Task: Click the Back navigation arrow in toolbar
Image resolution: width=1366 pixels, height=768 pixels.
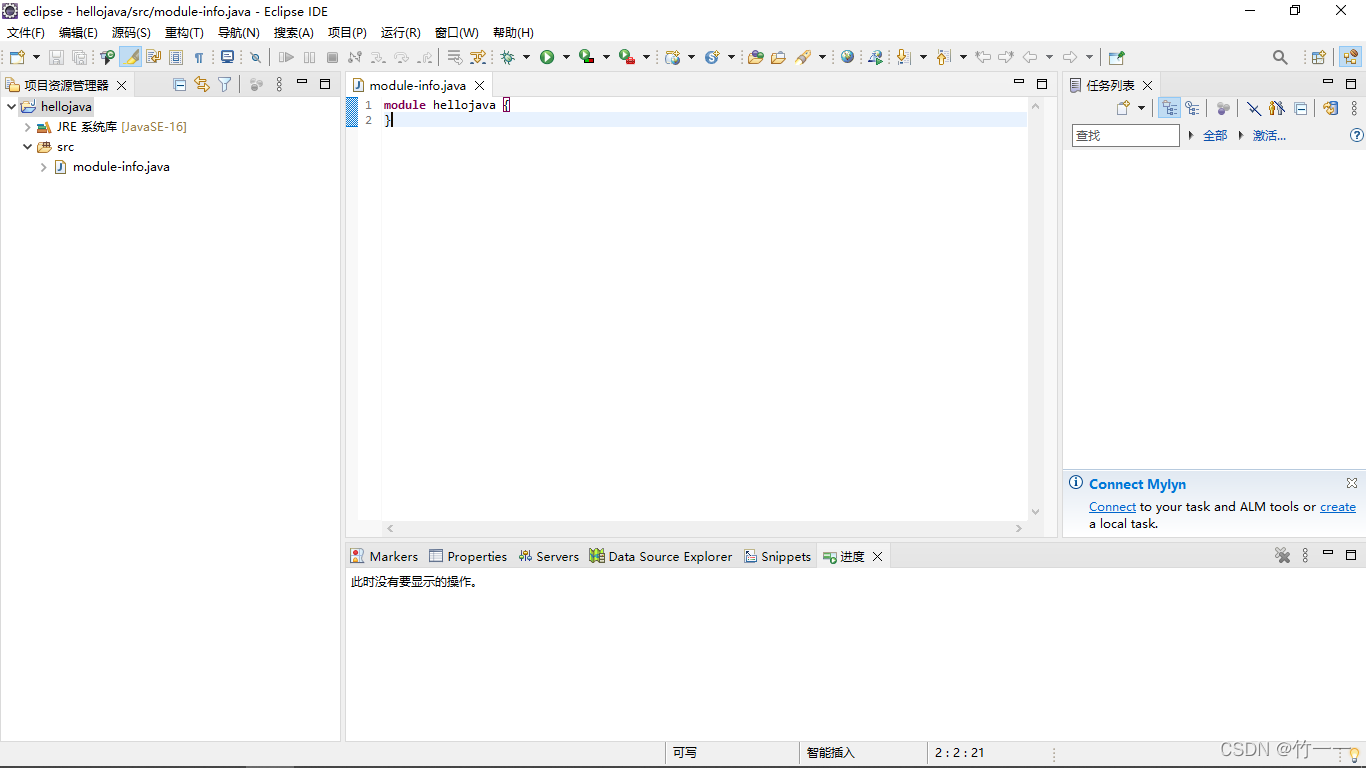Action: point(1030,57)
